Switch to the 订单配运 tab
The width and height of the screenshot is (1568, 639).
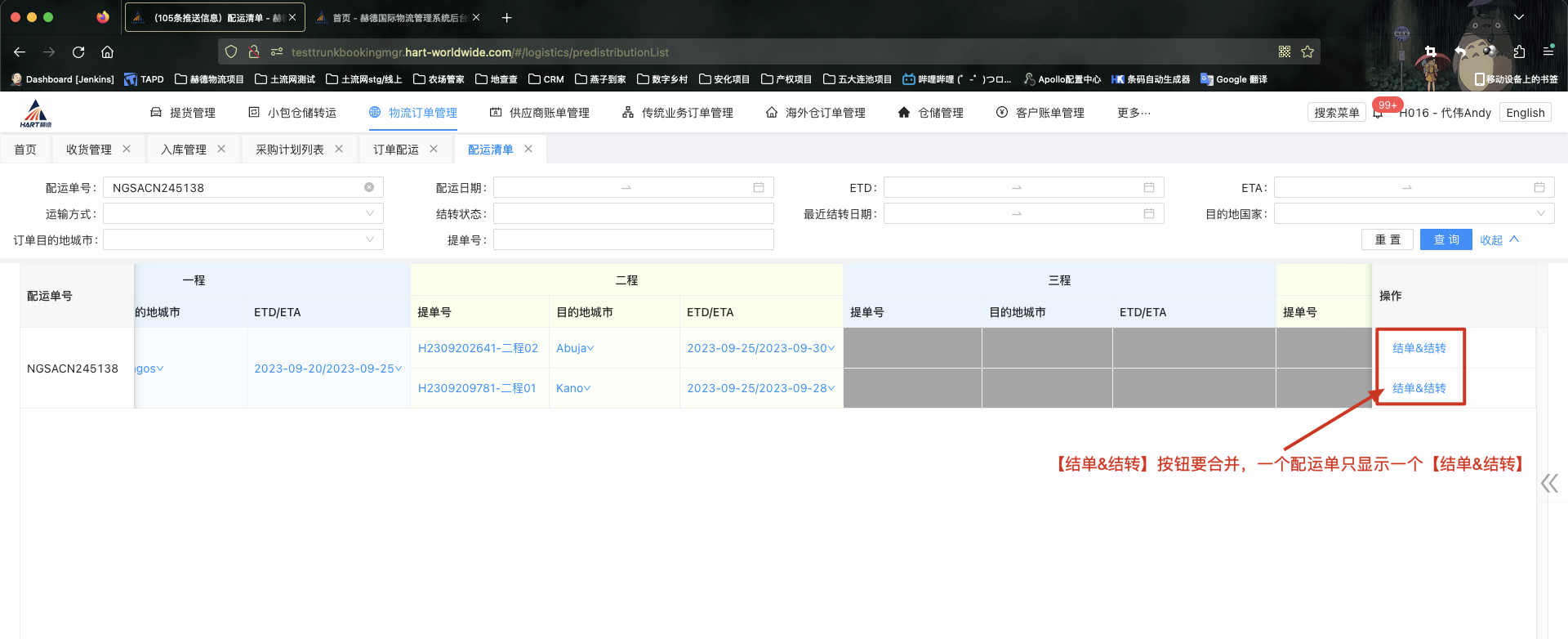tap(396, 150)
